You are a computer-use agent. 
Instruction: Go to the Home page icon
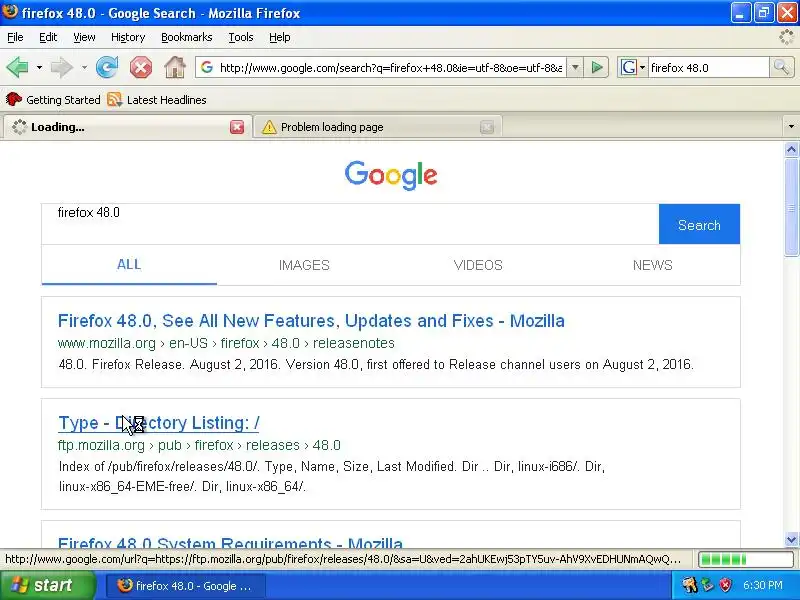(x=174, y=67)
